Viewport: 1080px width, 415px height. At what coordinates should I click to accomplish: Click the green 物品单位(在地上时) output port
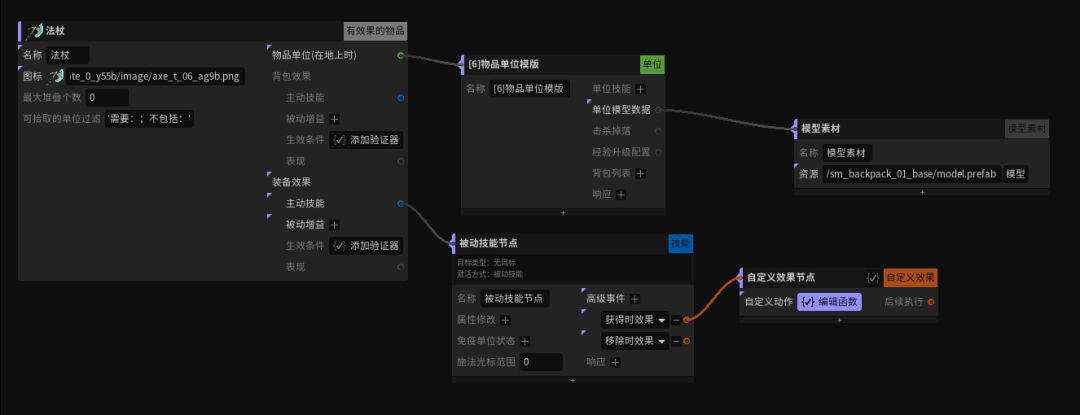[401, 55]
